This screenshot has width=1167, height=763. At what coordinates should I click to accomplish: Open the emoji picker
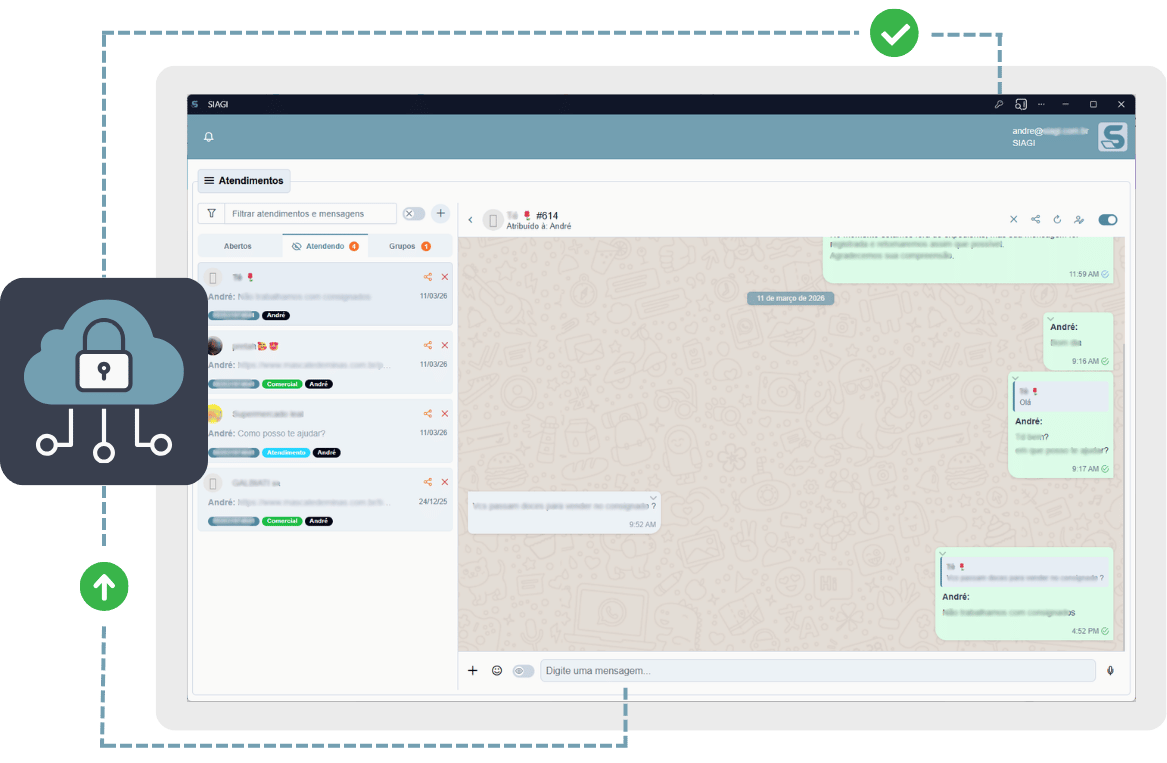coord(497,671)
